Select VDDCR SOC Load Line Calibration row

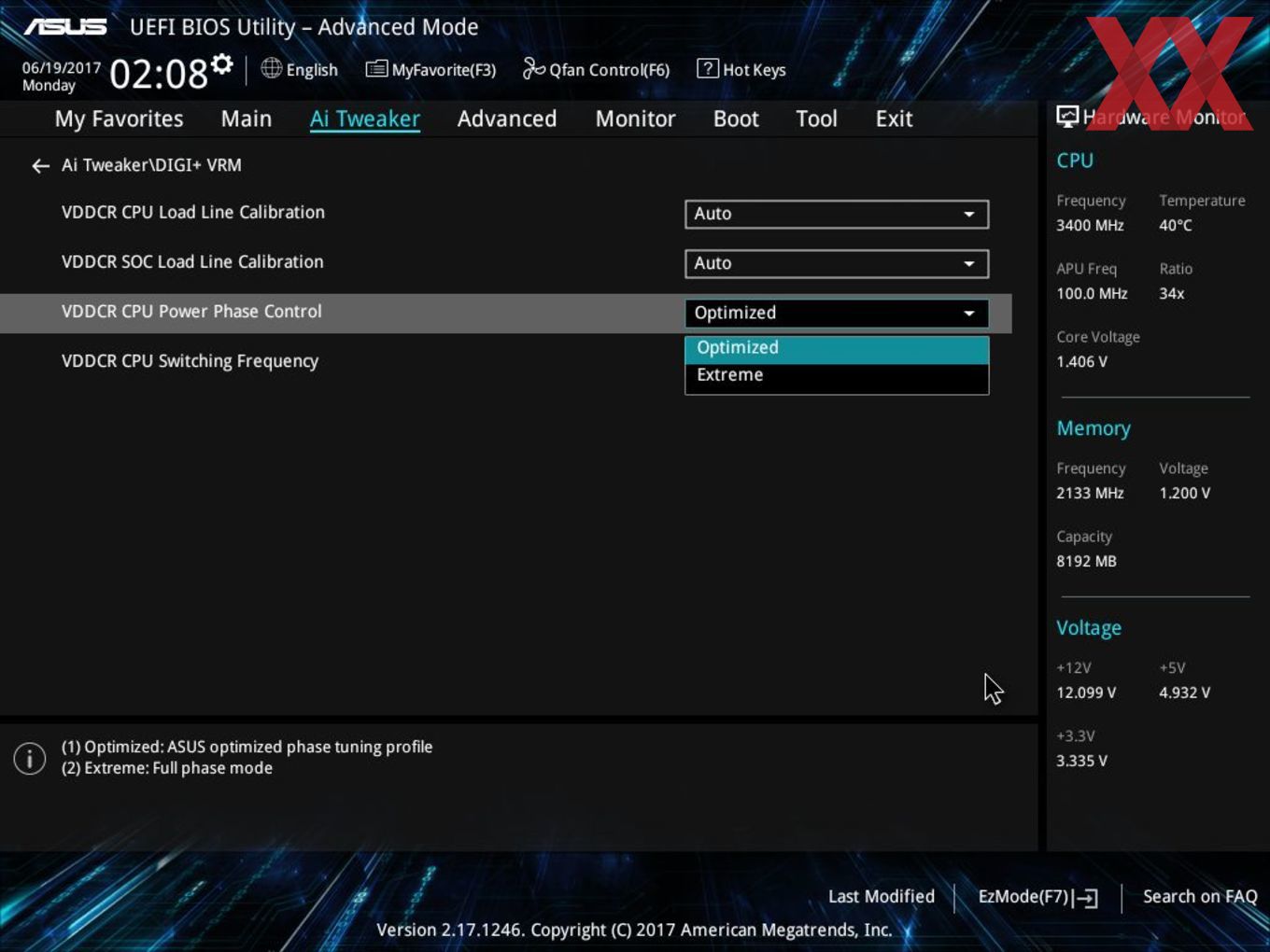click(x=505, y=262)
